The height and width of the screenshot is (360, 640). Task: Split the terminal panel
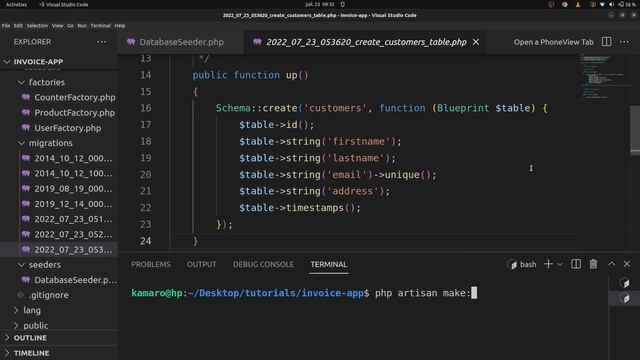576,264
